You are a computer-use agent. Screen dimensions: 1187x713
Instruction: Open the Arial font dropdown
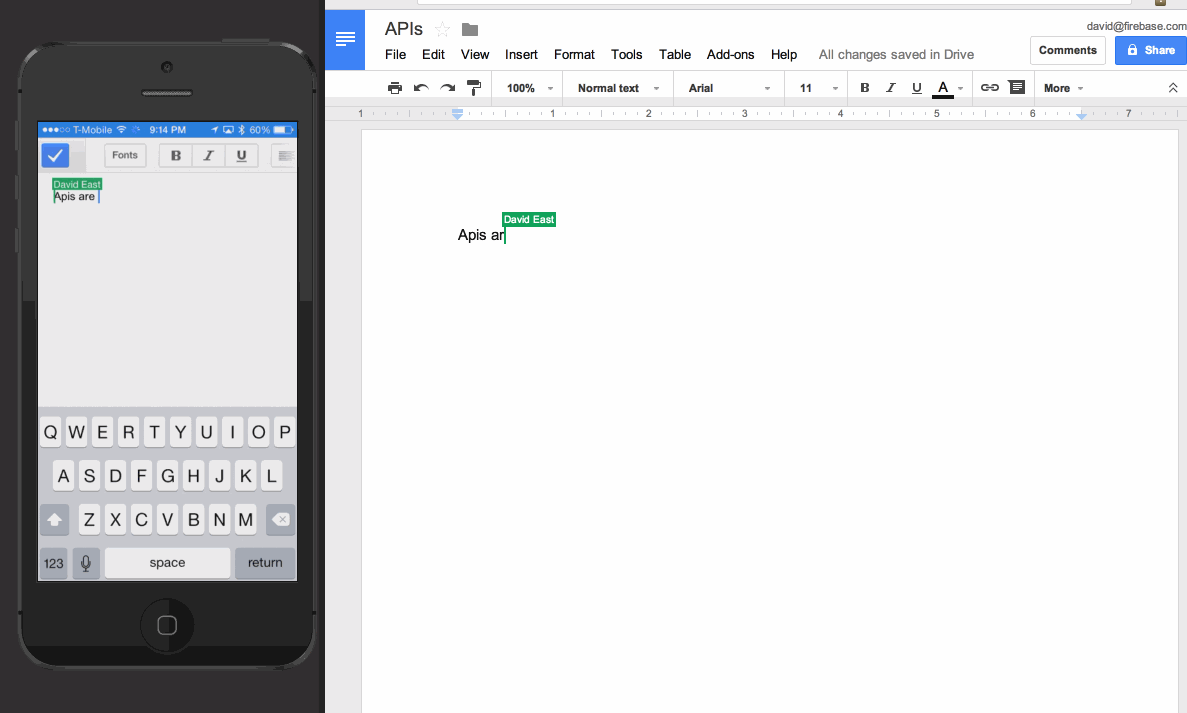coord(728,87)
